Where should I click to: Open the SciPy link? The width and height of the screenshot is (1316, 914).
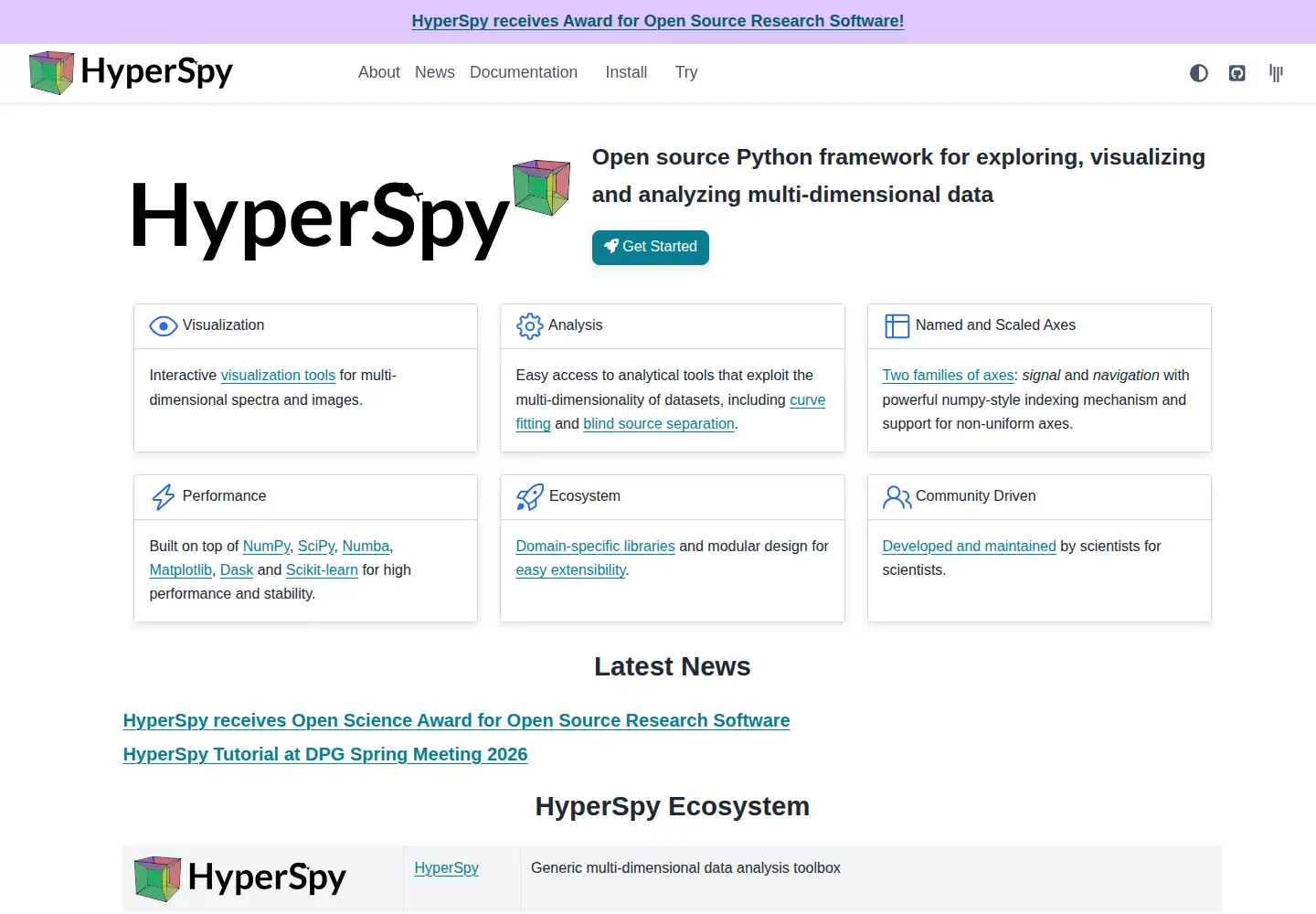click(316, 547)
